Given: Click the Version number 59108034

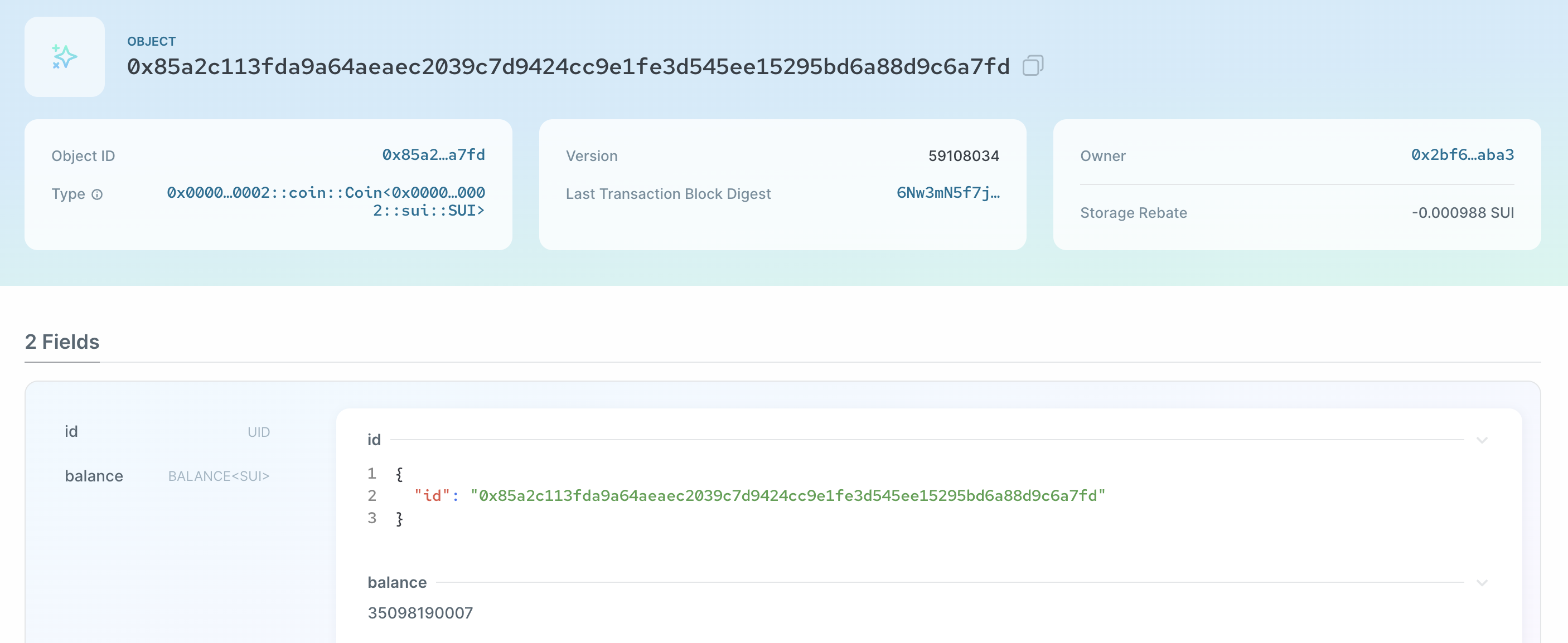Looking at the screenshot, I should click(963, 155).
